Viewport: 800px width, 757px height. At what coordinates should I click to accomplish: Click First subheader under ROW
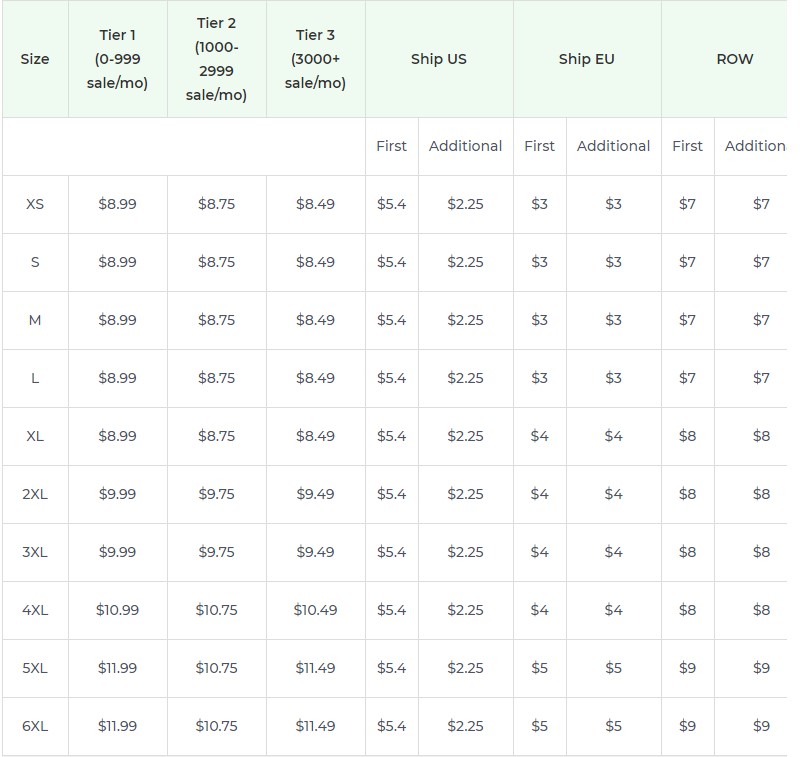687,146
